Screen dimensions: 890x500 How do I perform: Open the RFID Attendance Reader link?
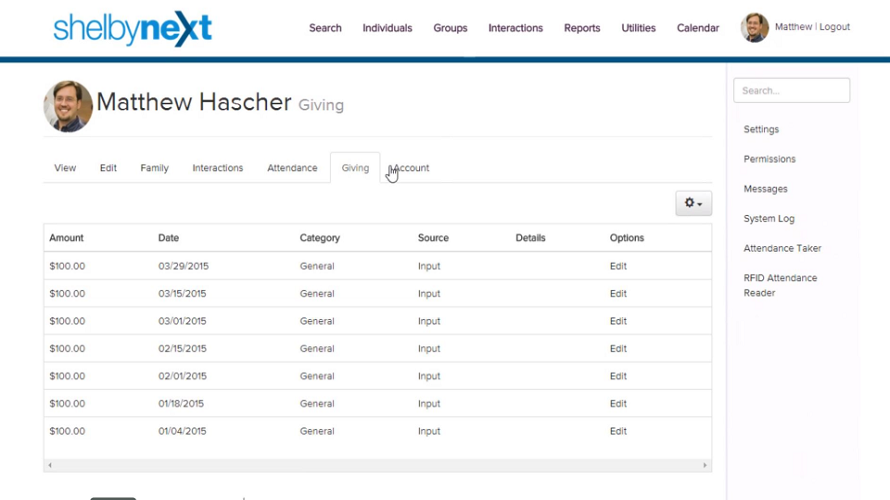click(x=780, y=285)
